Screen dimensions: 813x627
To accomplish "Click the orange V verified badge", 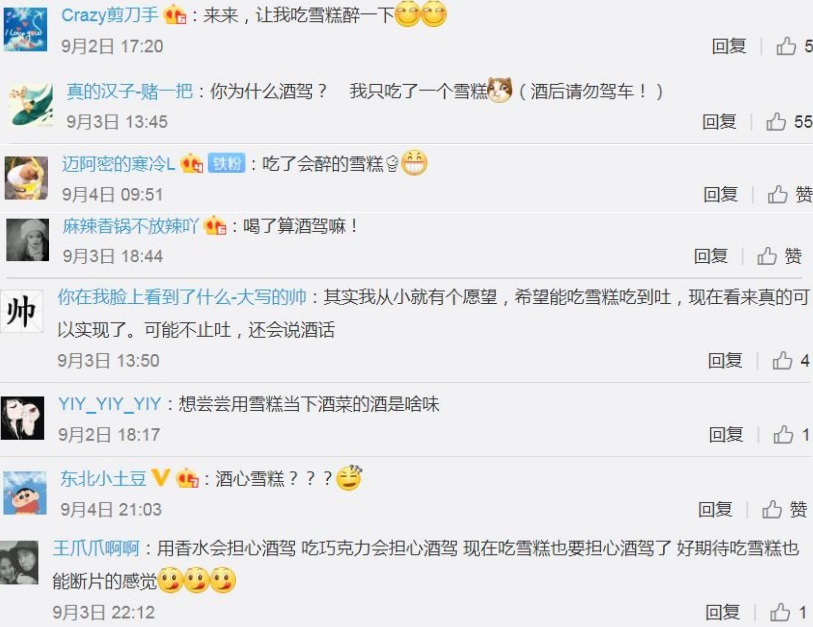I will point(160,477).
